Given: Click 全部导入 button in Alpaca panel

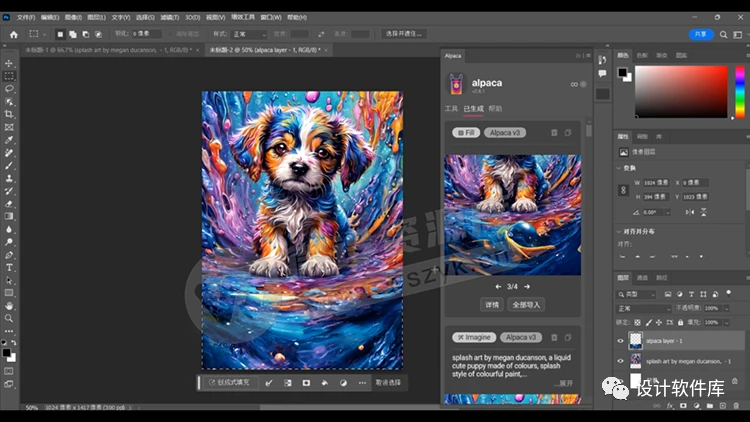Looking at the screenshot, I should click(x=526, y=305).
